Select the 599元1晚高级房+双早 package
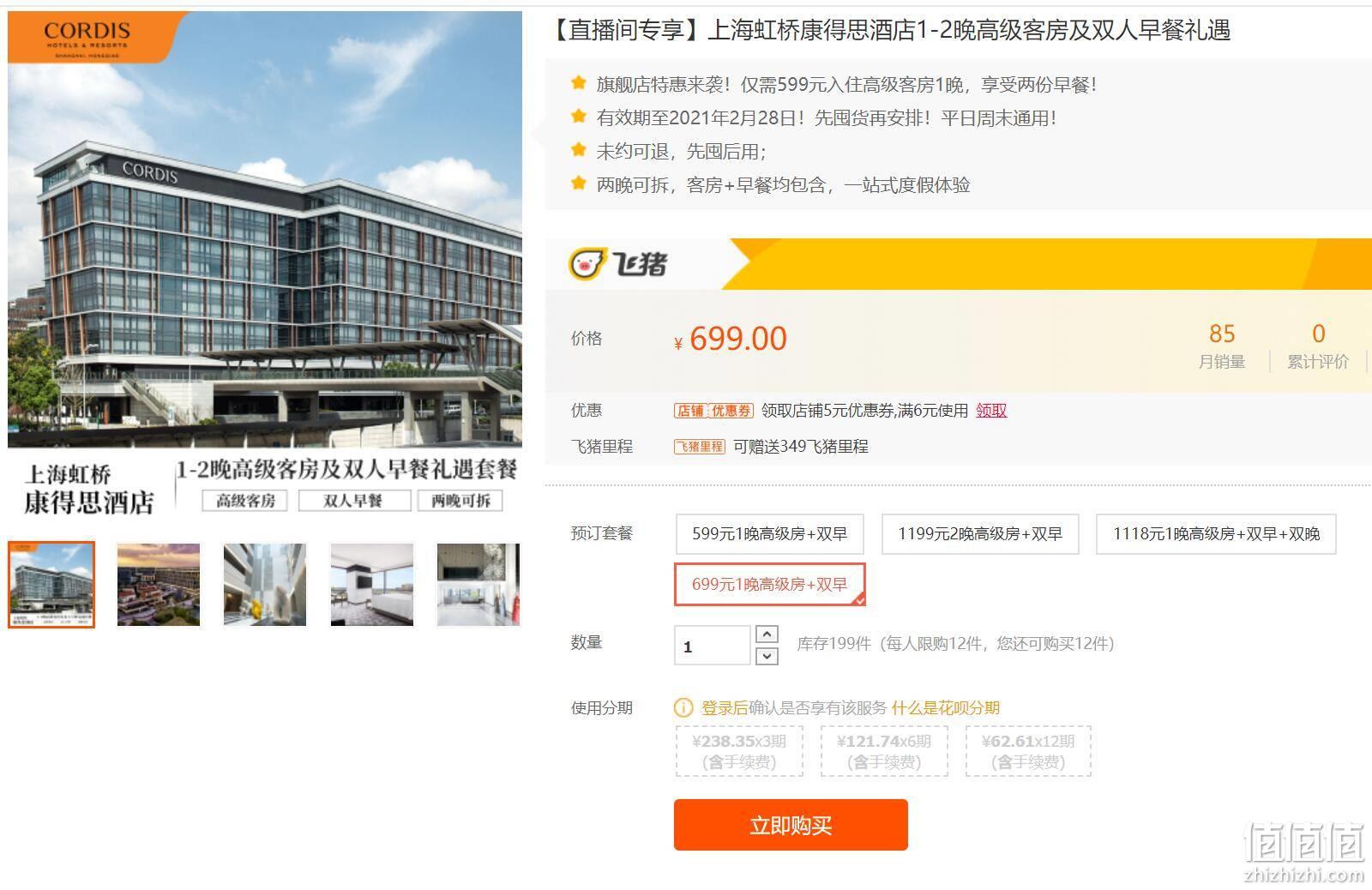 tap(769, 534)
